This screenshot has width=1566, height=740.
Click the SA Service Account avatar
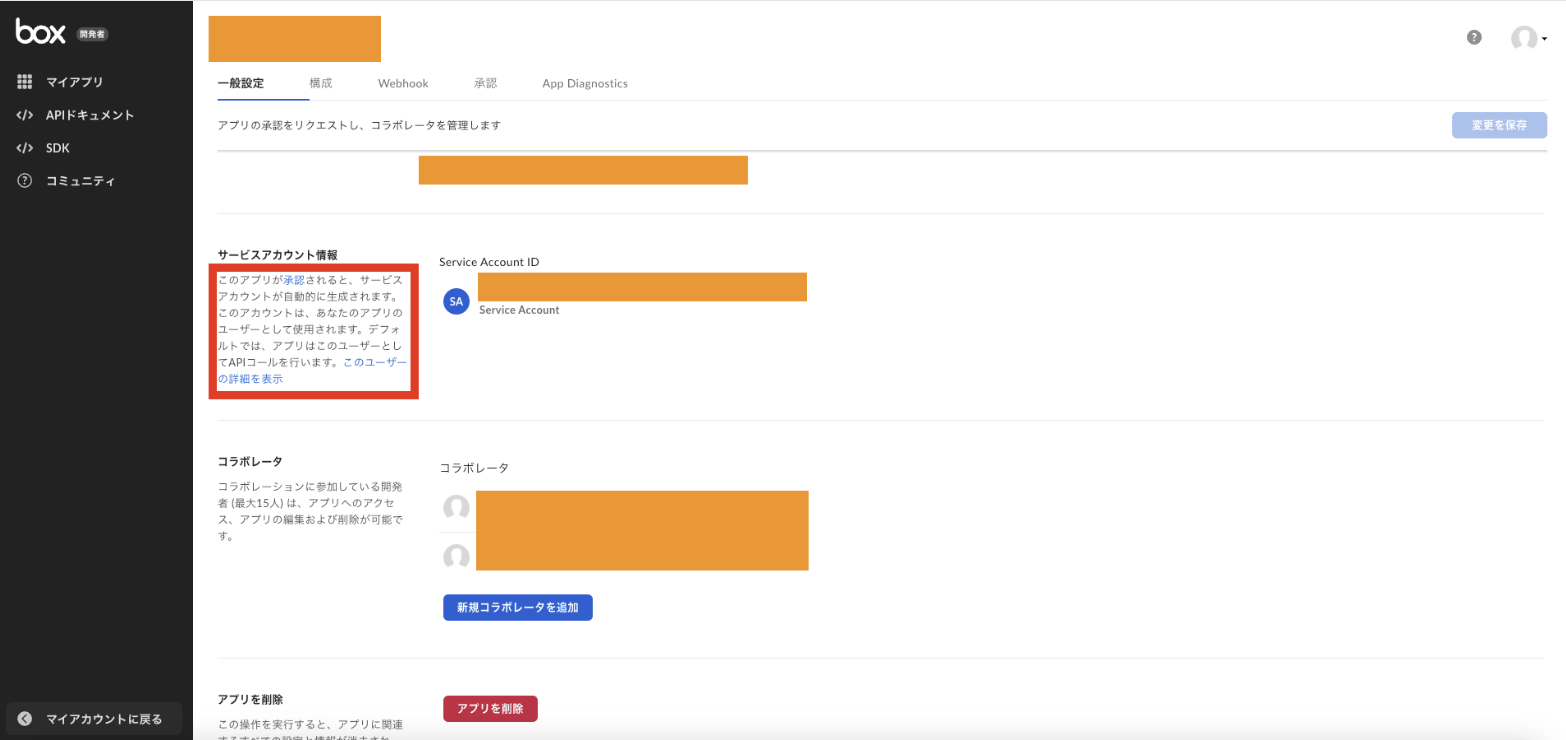click(456, 301)
